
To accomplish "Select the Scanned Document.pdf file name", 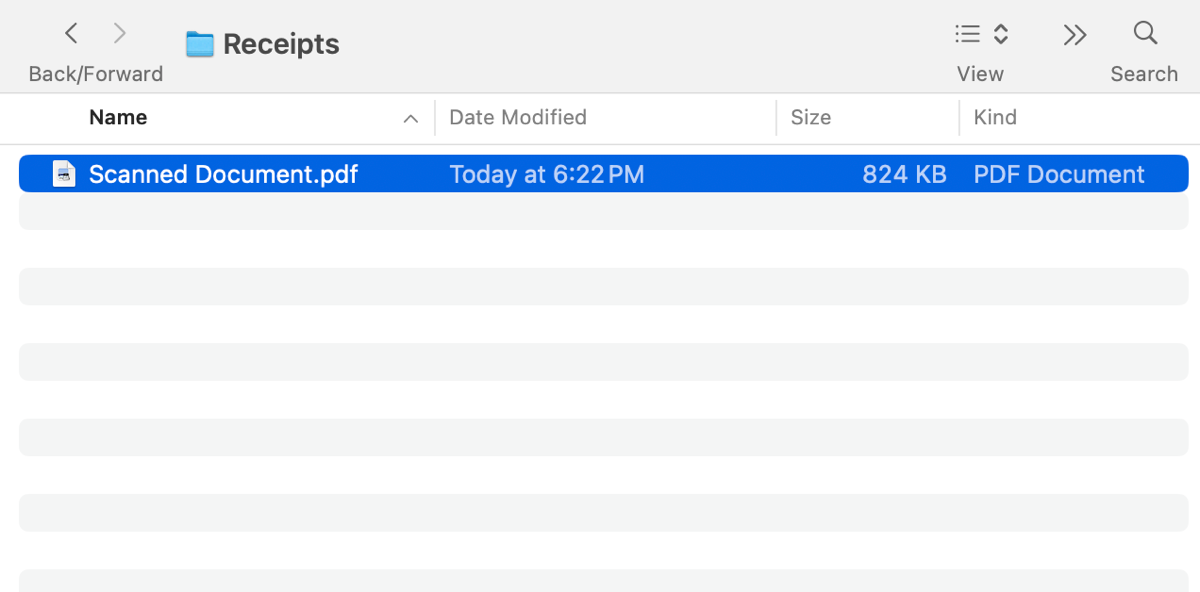I will [223, 174].
